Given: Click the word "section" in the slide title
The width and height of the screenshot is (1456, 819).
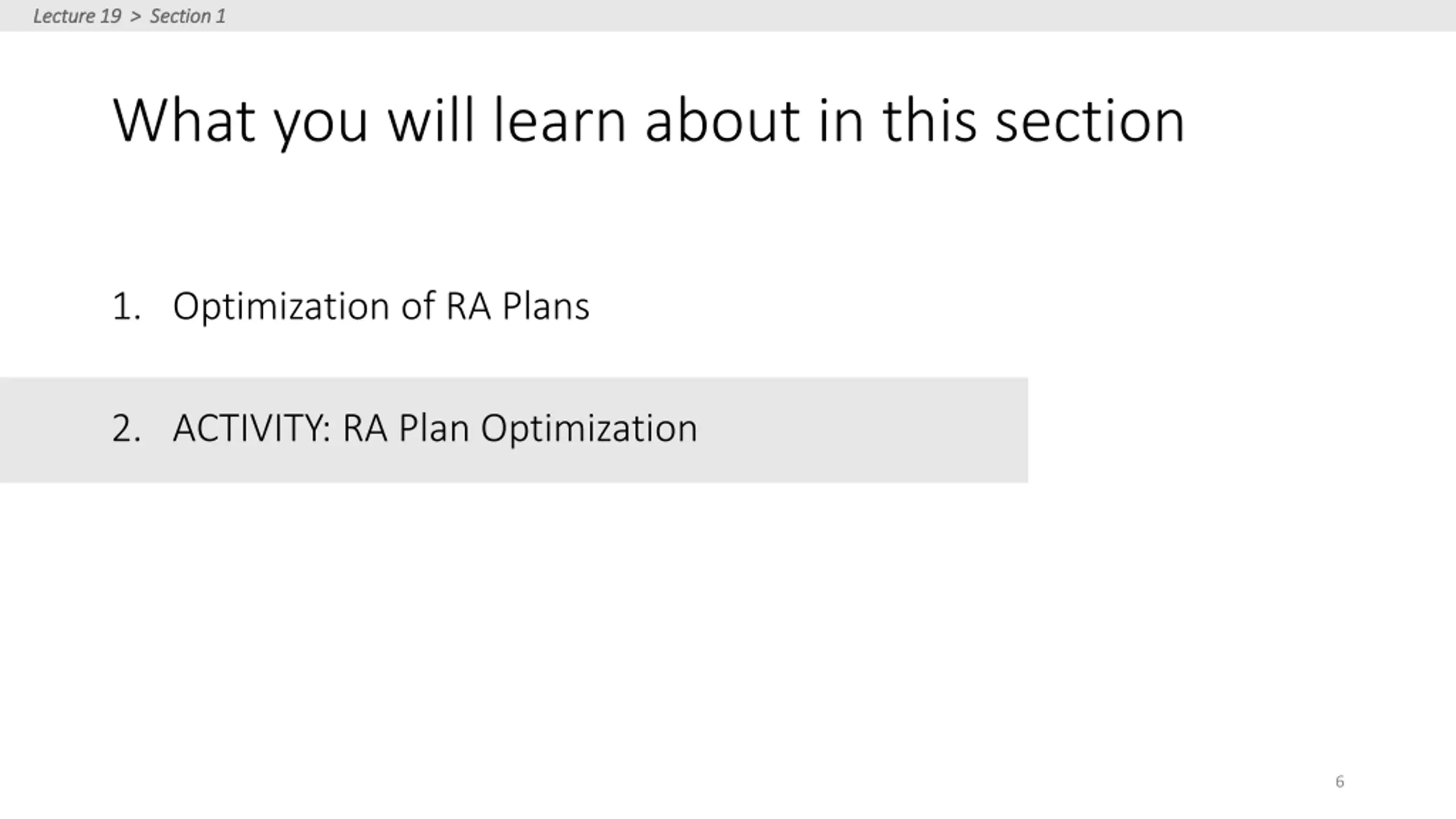Looking at the screenshot, I should tap(1090, 120).
